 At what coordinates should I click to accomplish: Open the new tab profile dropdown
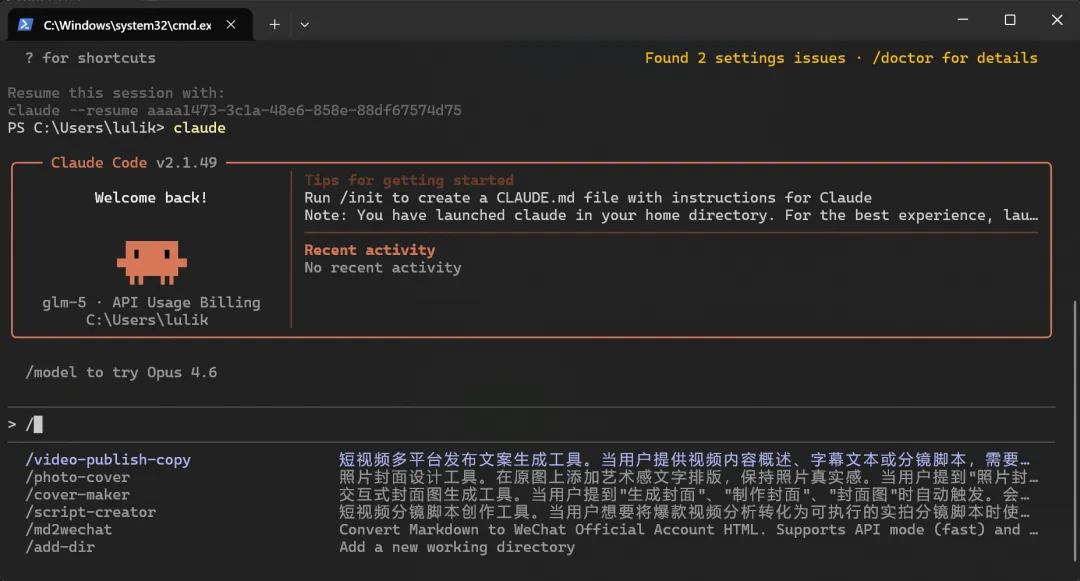coord(304,25)
